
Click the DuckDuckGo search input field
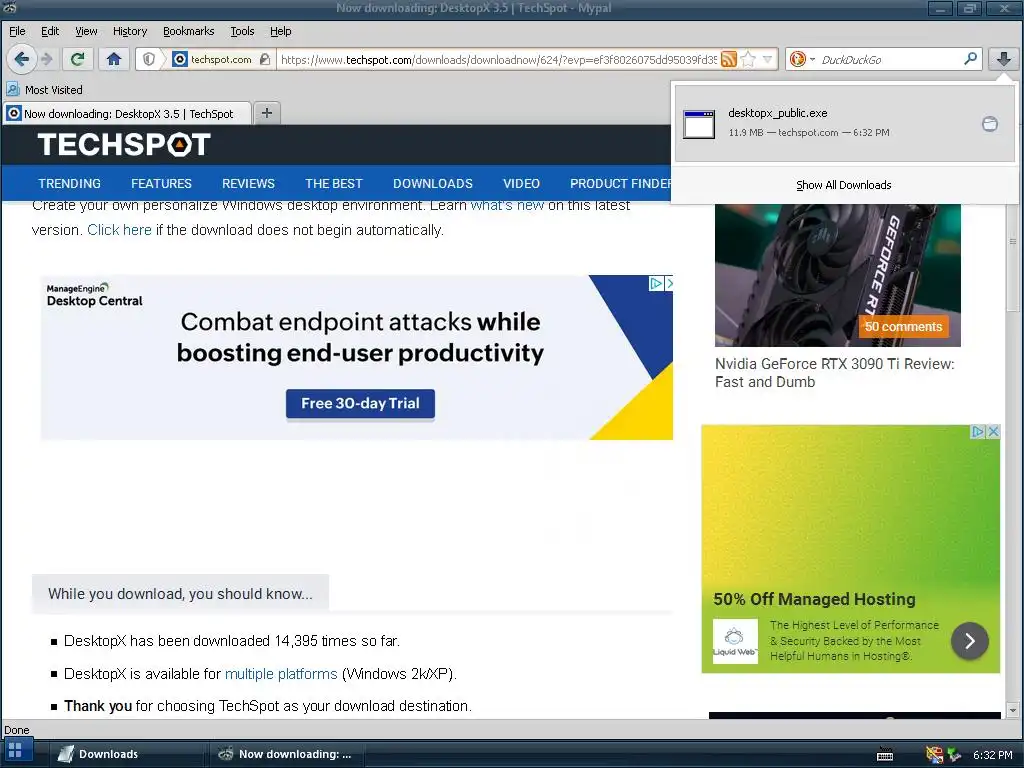tap(890, 59)
